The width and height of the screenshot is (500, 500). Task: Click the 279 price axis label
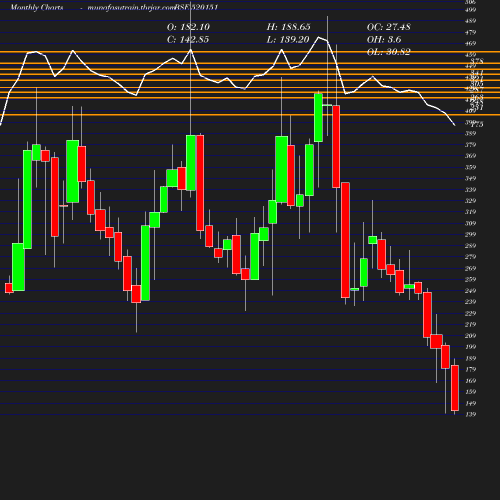click(x=470, y=257)
